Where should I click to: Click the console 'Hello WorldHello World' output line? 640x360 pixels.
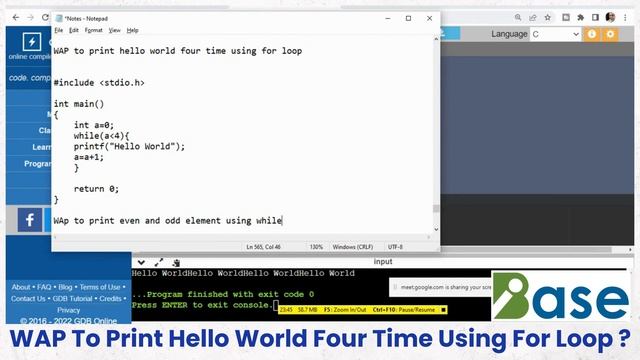click(243, 273)
